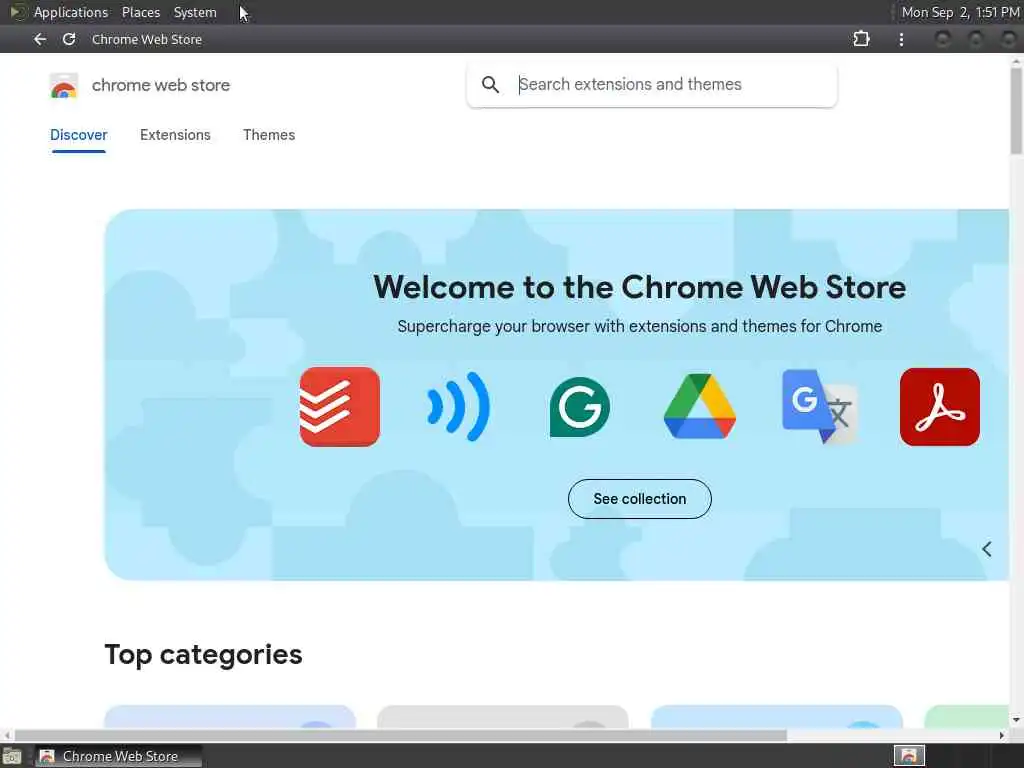The image size is (1024, 768).
Task: Open the Google Drive extension icon
Action: (x=699, y=406)
